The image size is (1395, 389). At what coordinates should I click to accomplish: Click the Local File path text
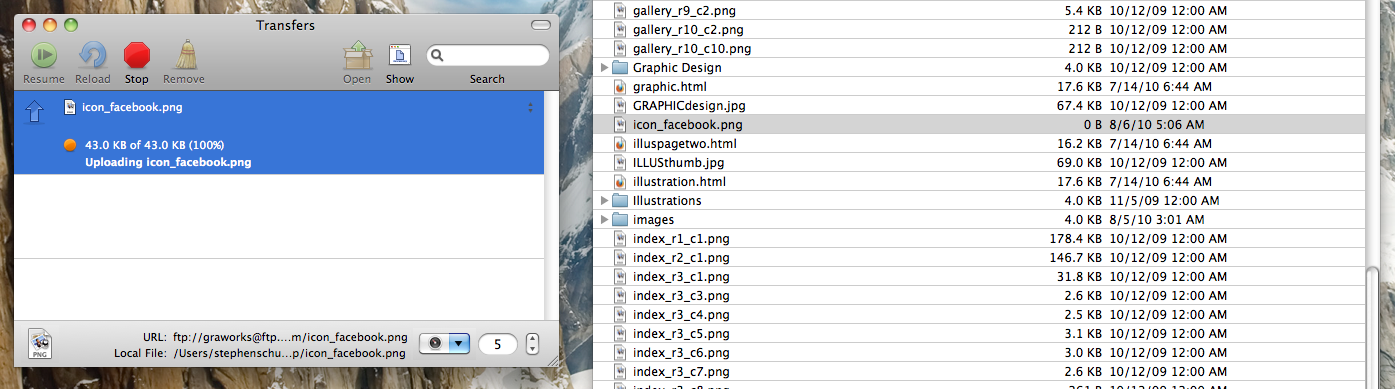[291, 353]
